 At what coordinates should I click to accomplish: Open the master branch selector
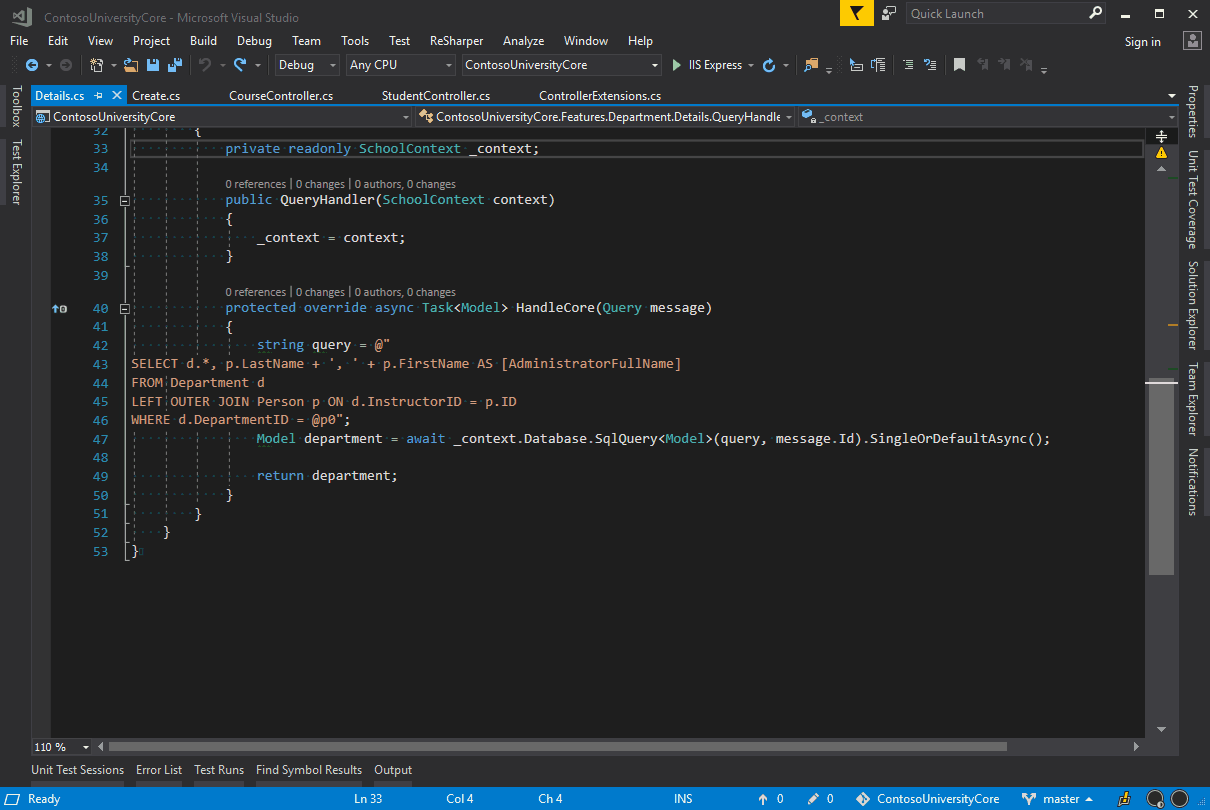point(1057,799)
